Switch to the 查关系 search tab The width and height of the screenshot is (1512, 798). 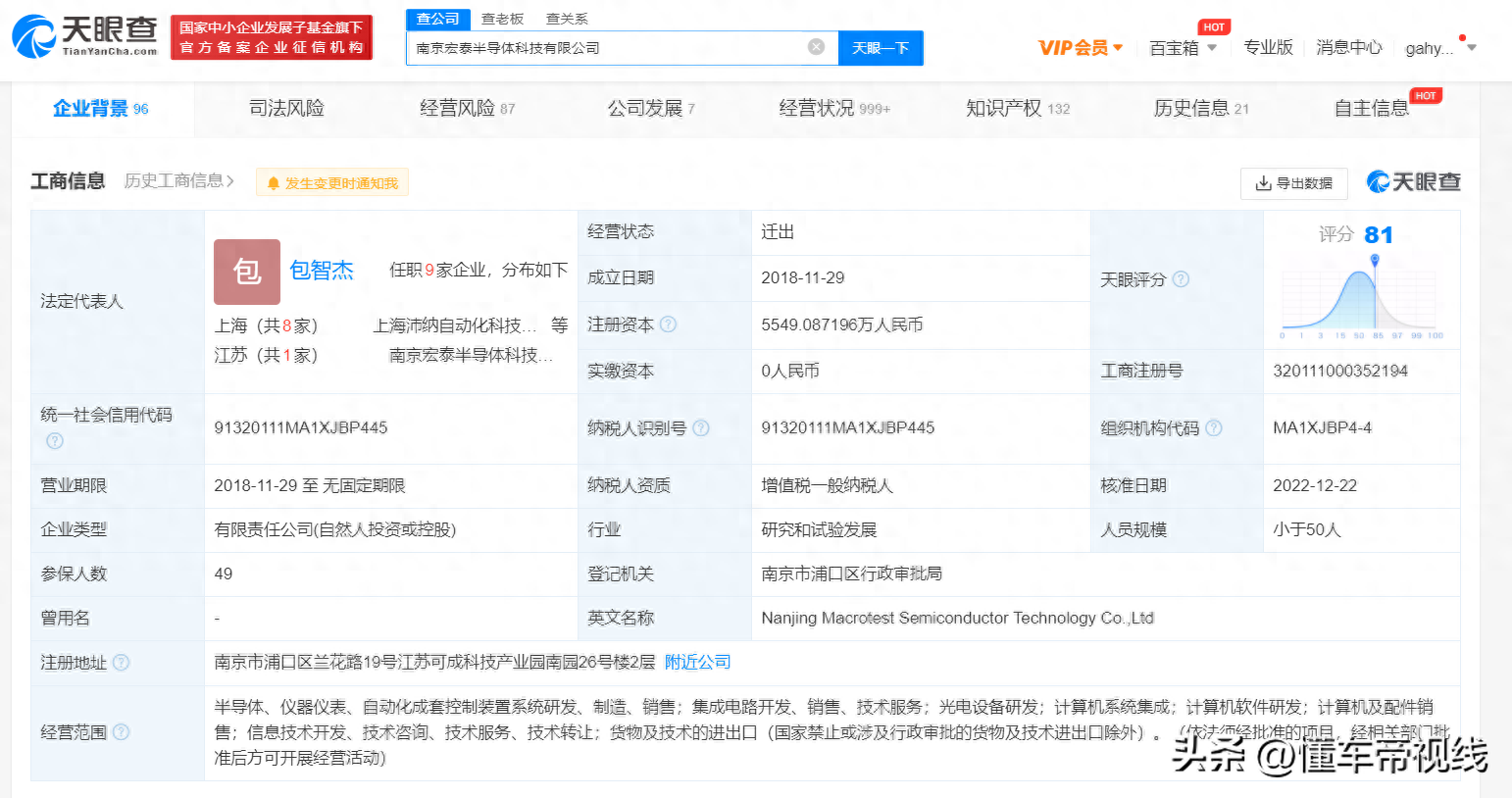tap(567, 19)
